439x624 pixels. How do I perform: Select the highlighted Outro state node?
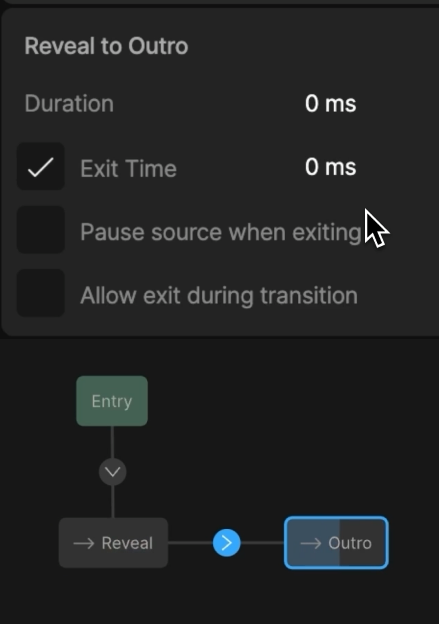pyautogui.click(x=336, y=543)
